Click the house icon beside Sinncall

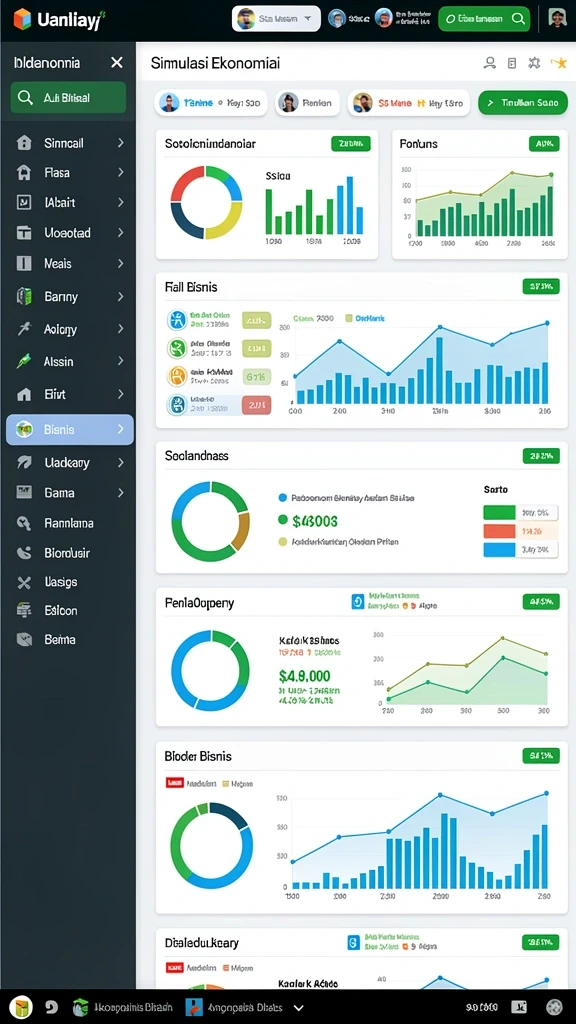(24, 143)
